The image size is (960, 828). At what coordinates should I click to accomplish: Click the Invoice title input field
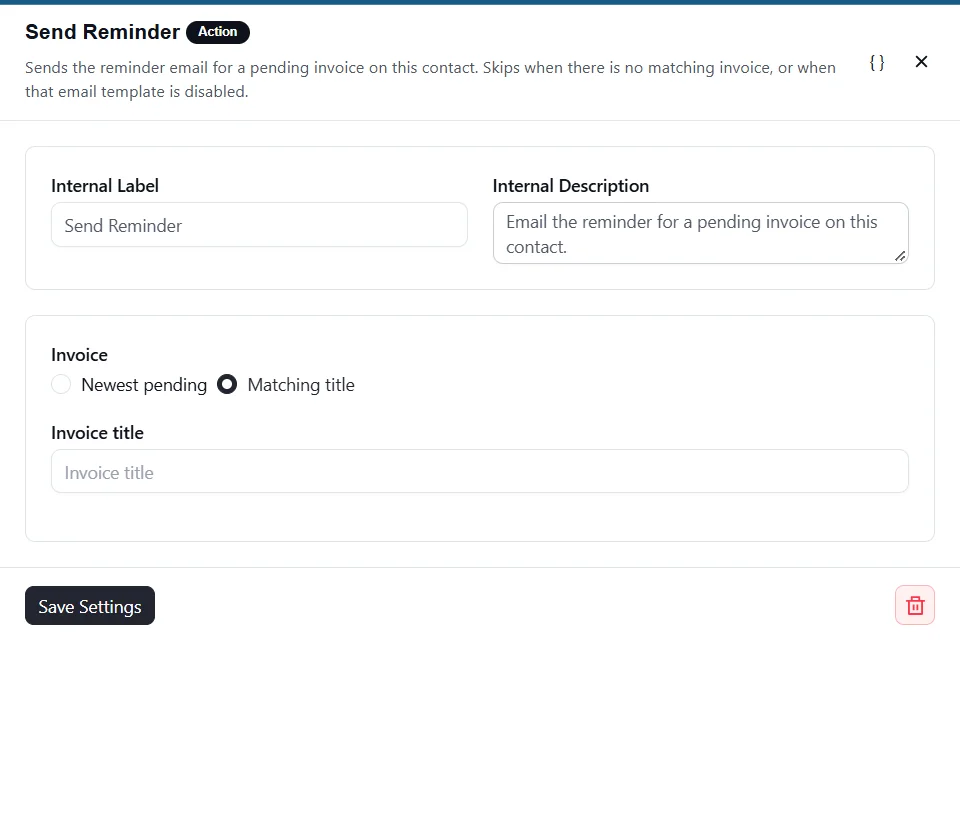pos(480,472)
